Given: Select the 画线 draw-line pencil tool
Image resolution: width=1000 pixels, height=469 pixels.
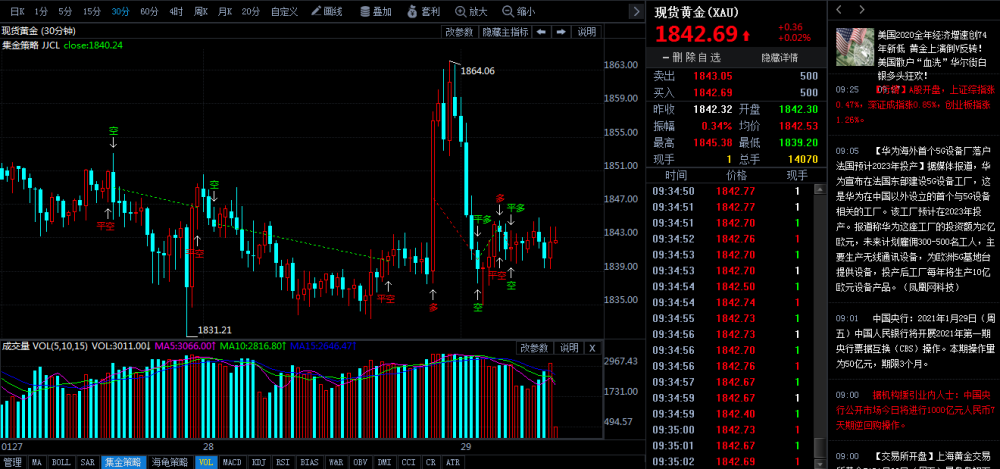Looking at the screenshot, I should click(x=327, y=11).
